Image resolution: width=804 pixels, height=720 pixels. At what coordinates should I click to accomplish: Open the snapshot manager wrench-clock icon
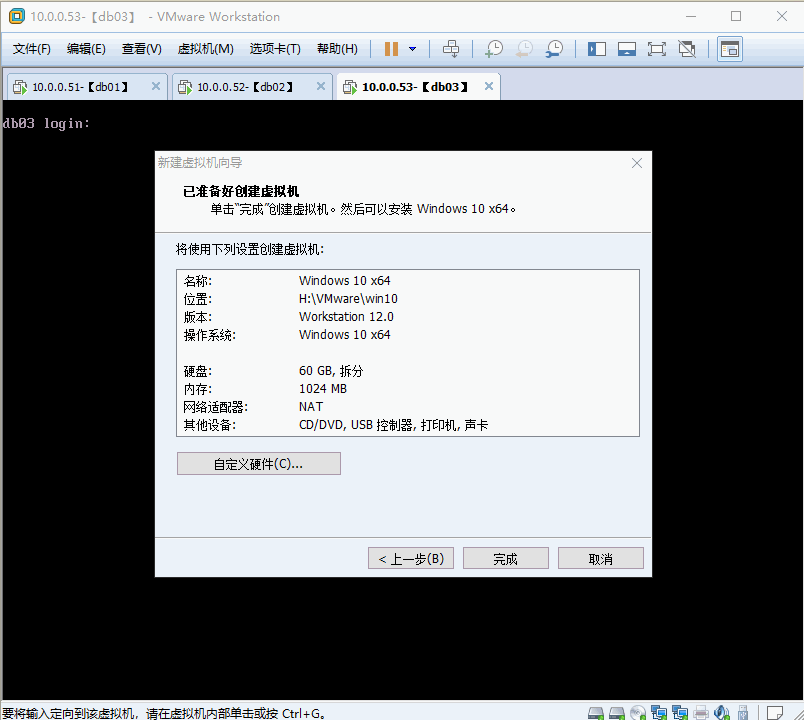pos(554,49)
